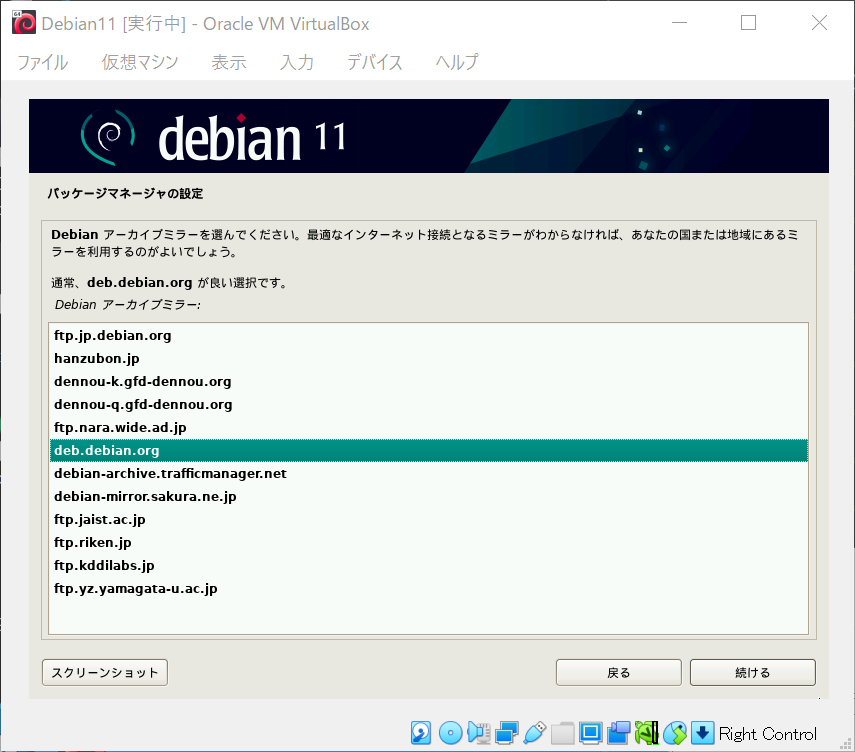Image resolution: width=855 pixels, height=752 pixels.
Task: Click the VirtualBox window title icon
Action: (23, 23)
